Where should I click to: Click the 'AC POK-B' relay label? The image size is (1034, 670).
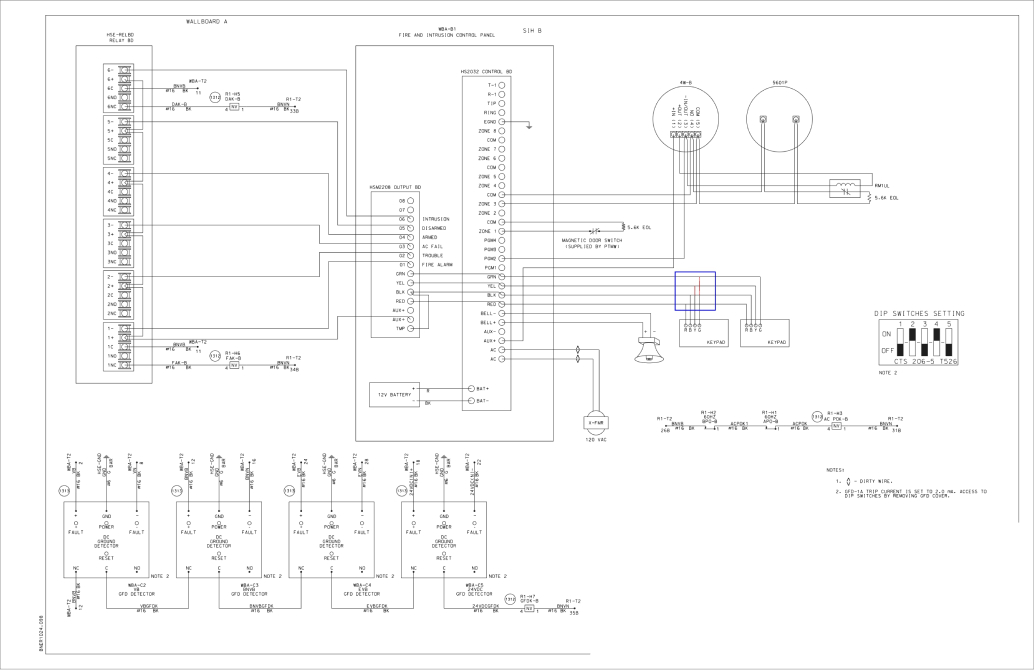pyautogui.click(x=836, y=418)
